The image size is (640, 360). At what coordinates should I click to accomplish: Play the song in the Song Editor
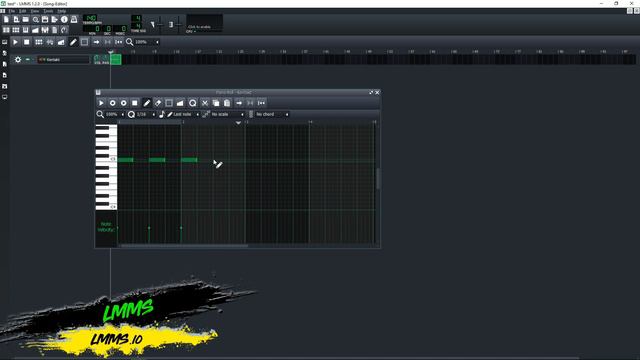pos(16,42)
